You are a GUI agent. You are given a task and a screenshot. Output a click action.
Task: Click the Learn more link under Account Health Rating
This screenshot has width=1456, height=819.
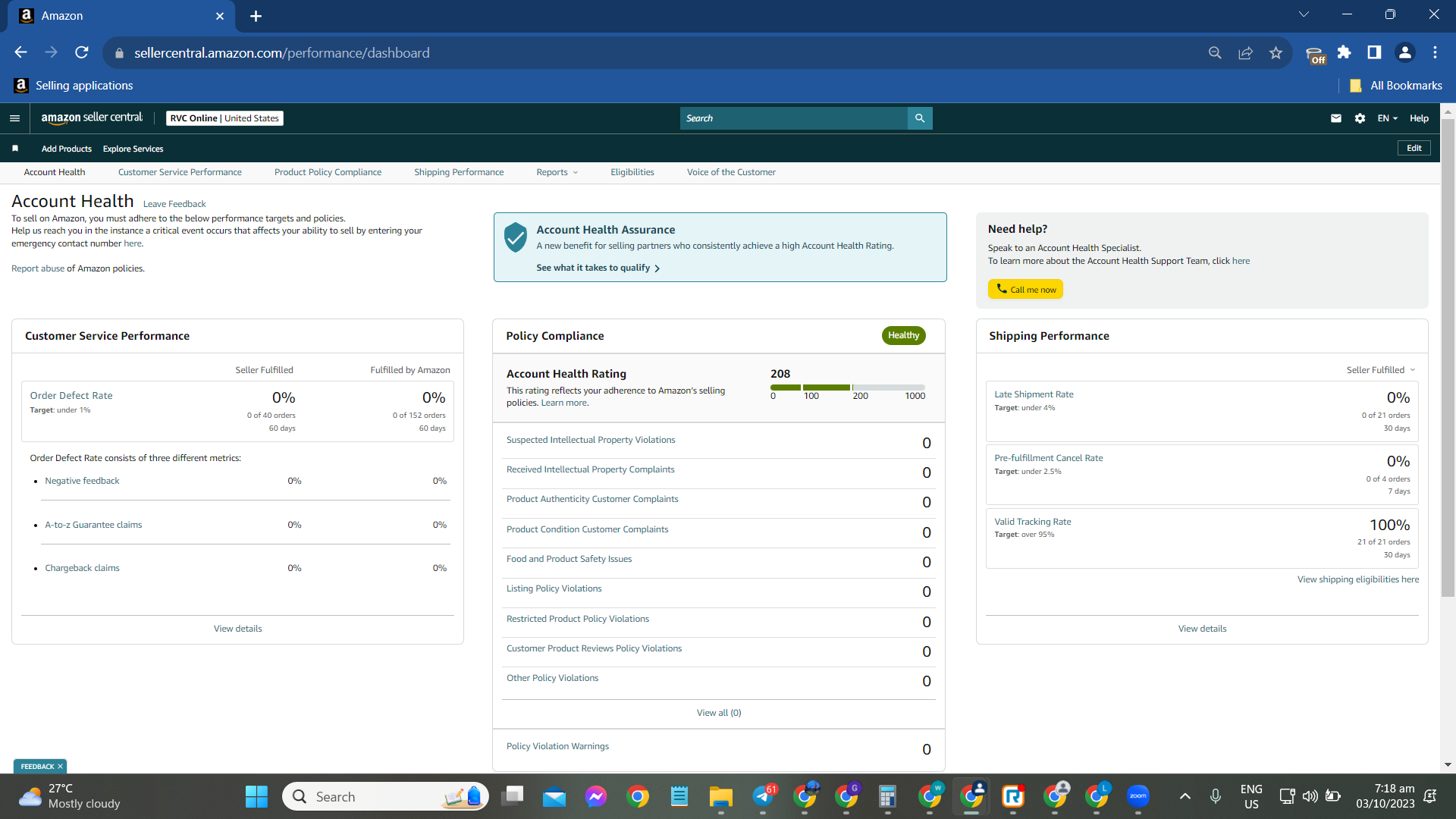pos(563,403)
